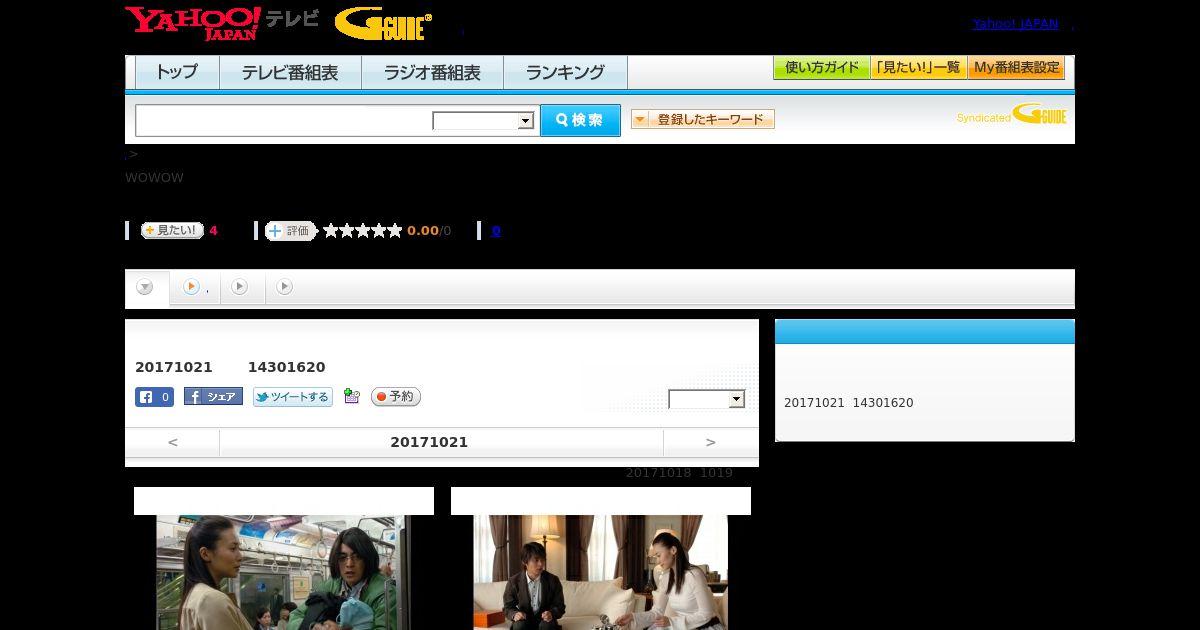The width and height of the screenshot is (1200, 630).
Task: Click the blue 検索 search button
Action: 580,120
